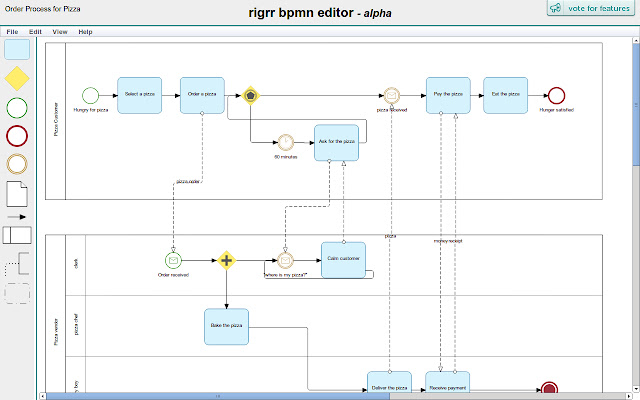This screenshot has width=640, height=400.
Task: Select the 60 minutes timer event
Action: 286,142
